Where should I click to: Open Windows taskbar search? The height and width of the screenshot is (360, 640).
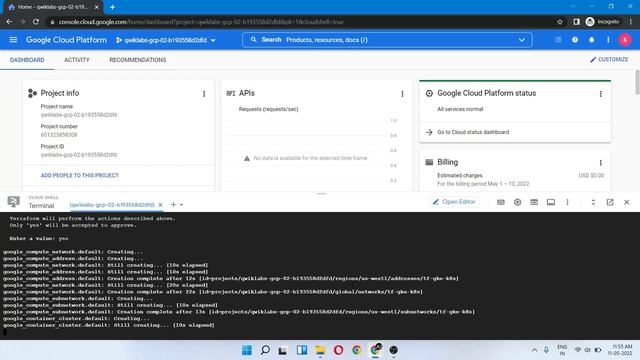(x=265, y=350)
